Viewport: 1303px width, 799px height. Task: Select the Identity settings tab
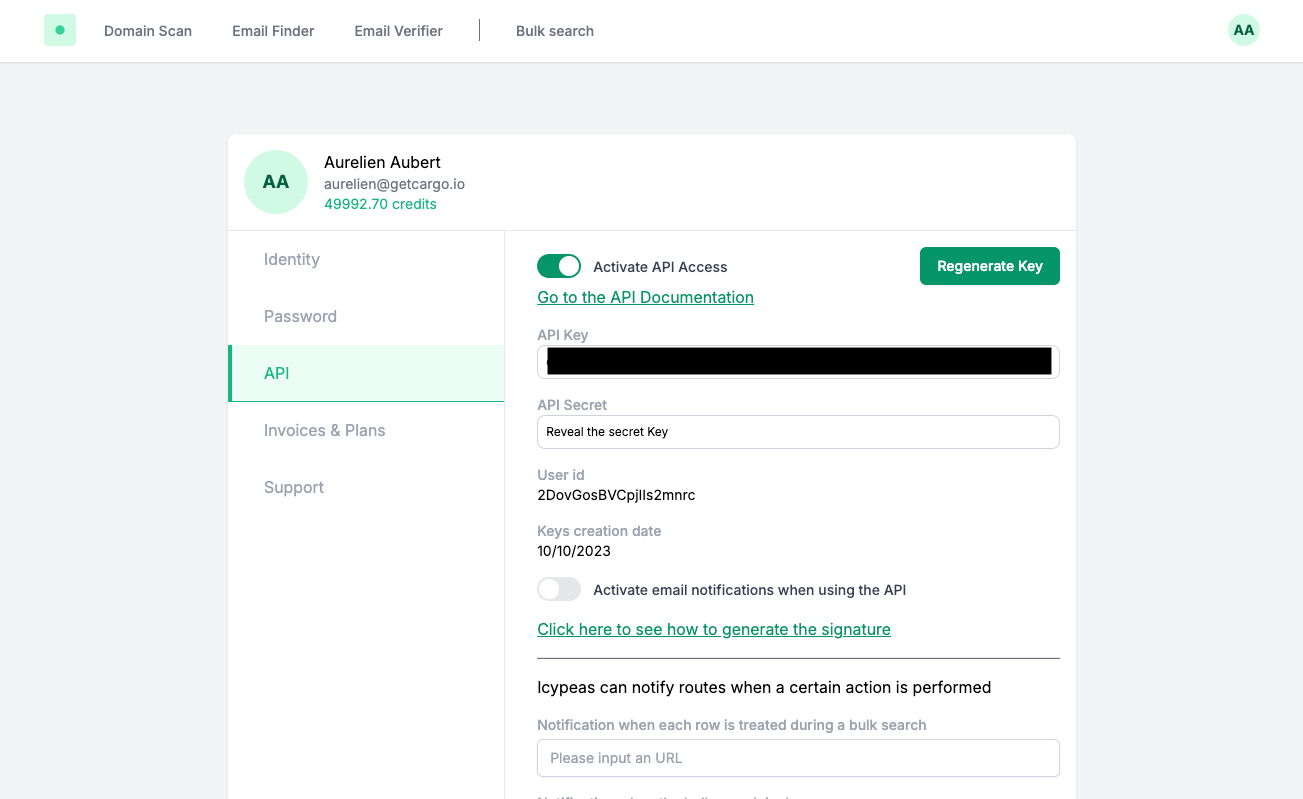[366, 259]
